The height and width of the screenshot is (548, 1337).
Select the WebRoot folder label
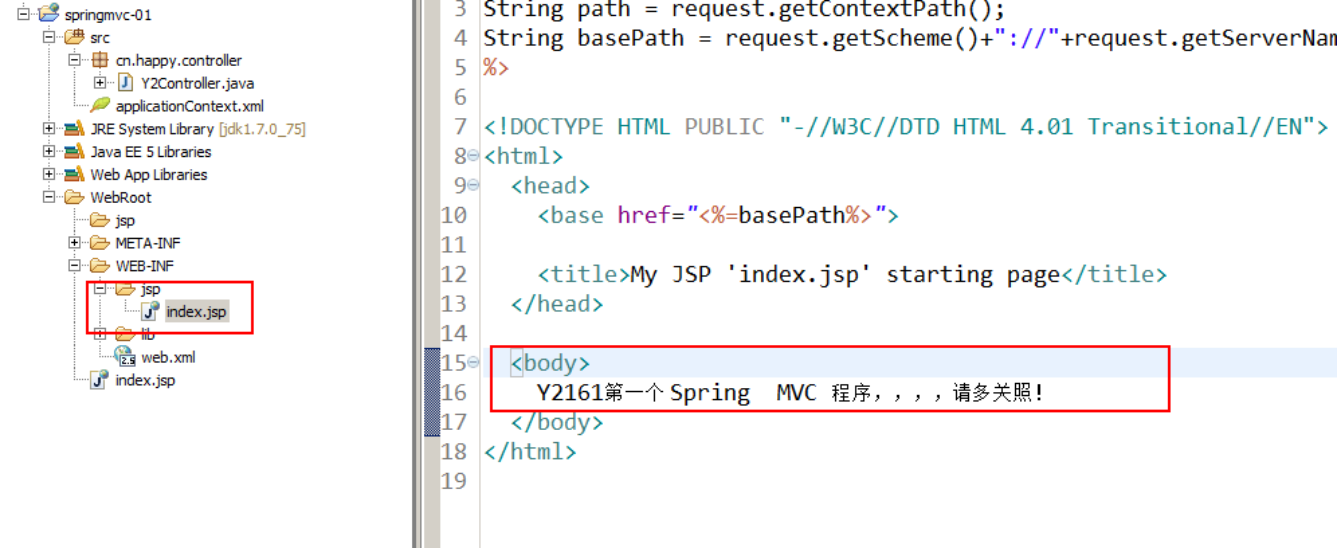point(121,198)
